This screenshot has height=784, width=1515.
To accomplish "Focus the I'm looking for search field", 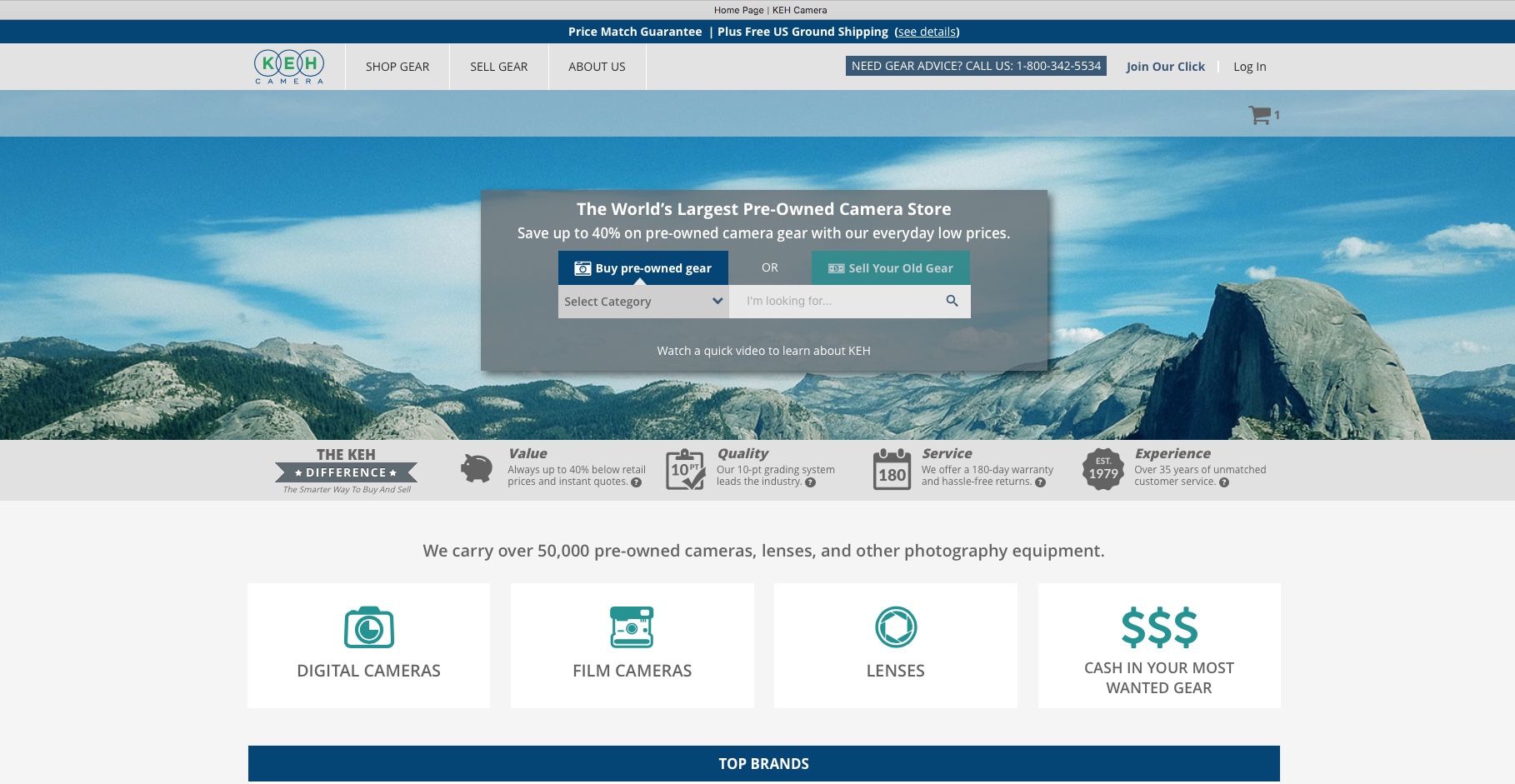I will pyautogui.click(x=837, y=302).
